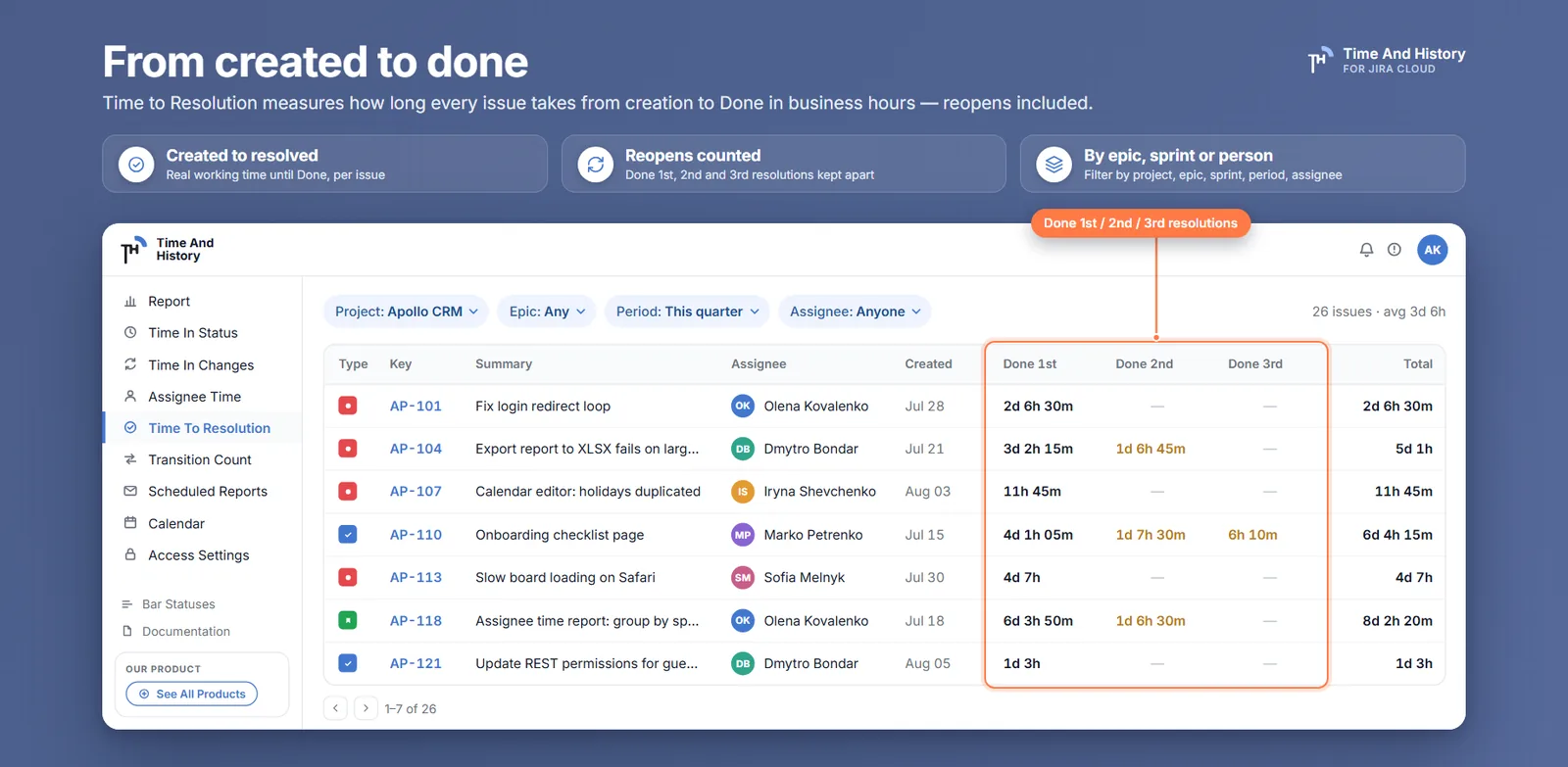Screen dimensions: 1568x767
Task: Click the '1d 6h 45m' Done 2nd value
Action: (1151, 449)
